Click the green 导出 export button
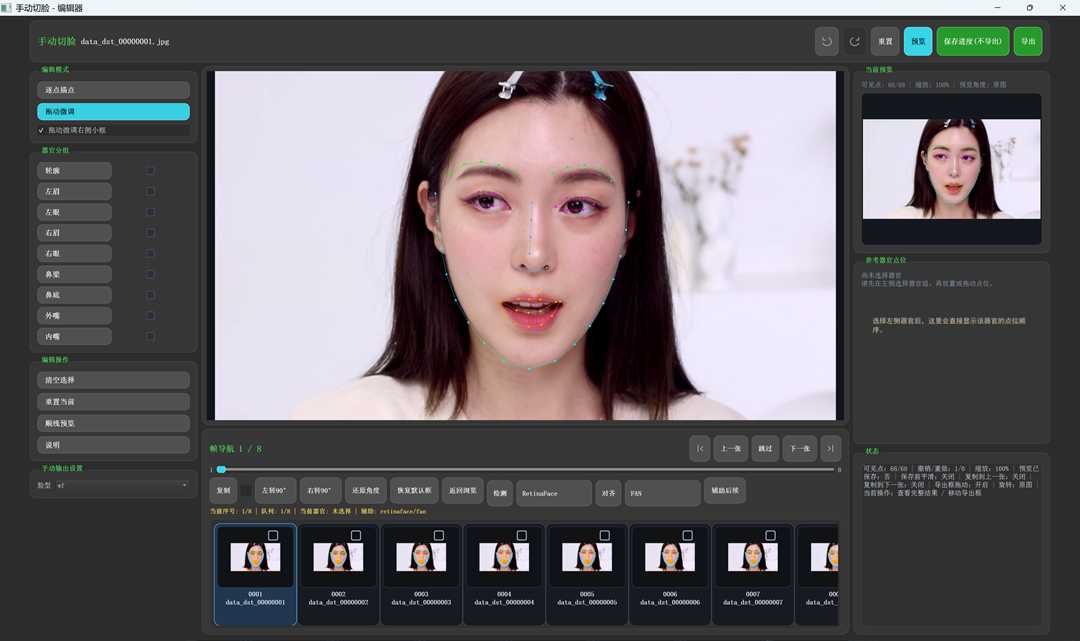The height and width of the screenshot is (641, 1080). tap(1028, 41)
